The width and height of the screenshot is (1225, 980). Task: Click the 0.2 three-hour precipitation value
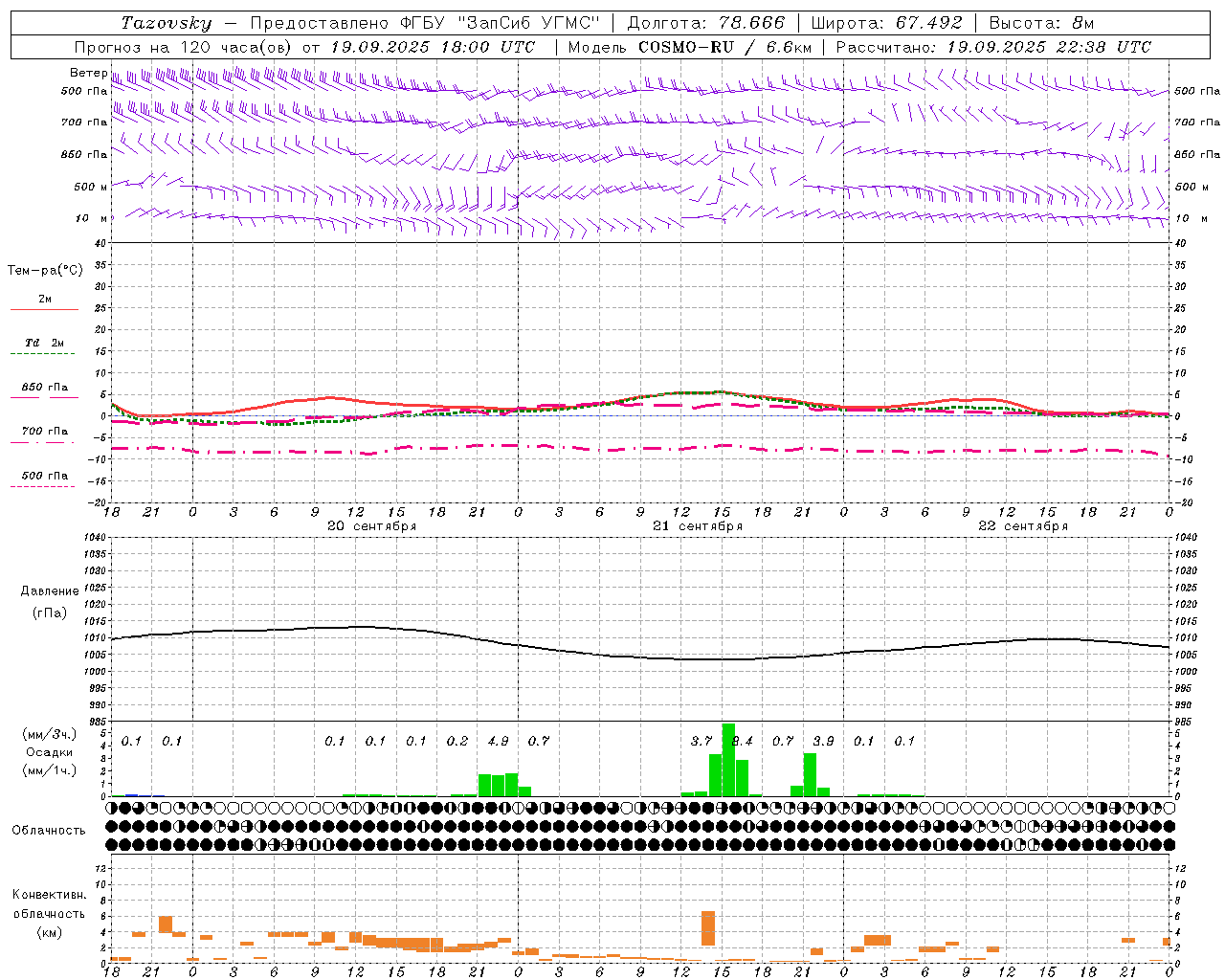[457, 741]
